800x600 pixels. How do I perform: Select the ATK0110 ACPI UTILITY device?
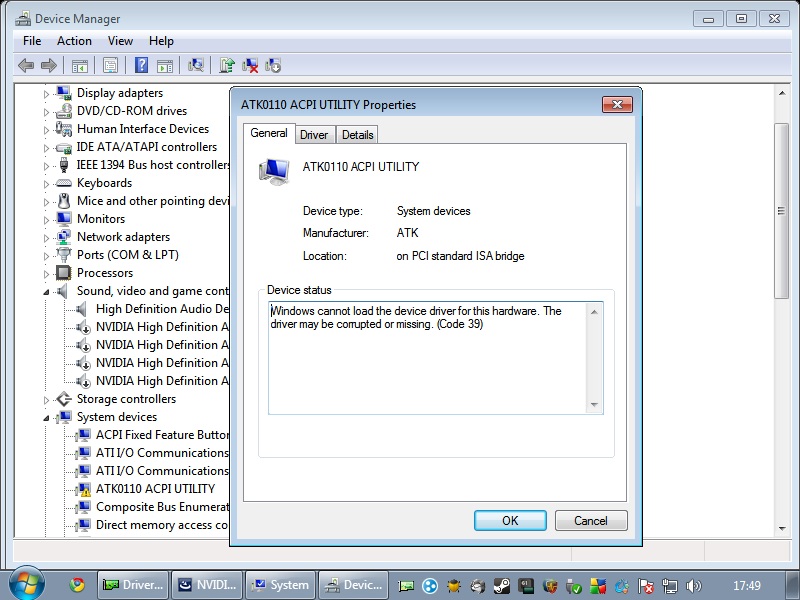click(x=155, y=489)
